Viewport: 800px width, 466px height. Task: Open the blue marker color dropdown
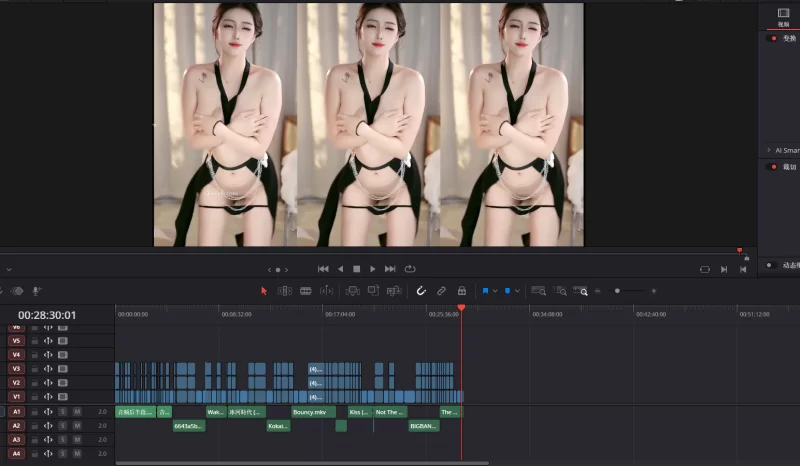(x=518, y=291)
